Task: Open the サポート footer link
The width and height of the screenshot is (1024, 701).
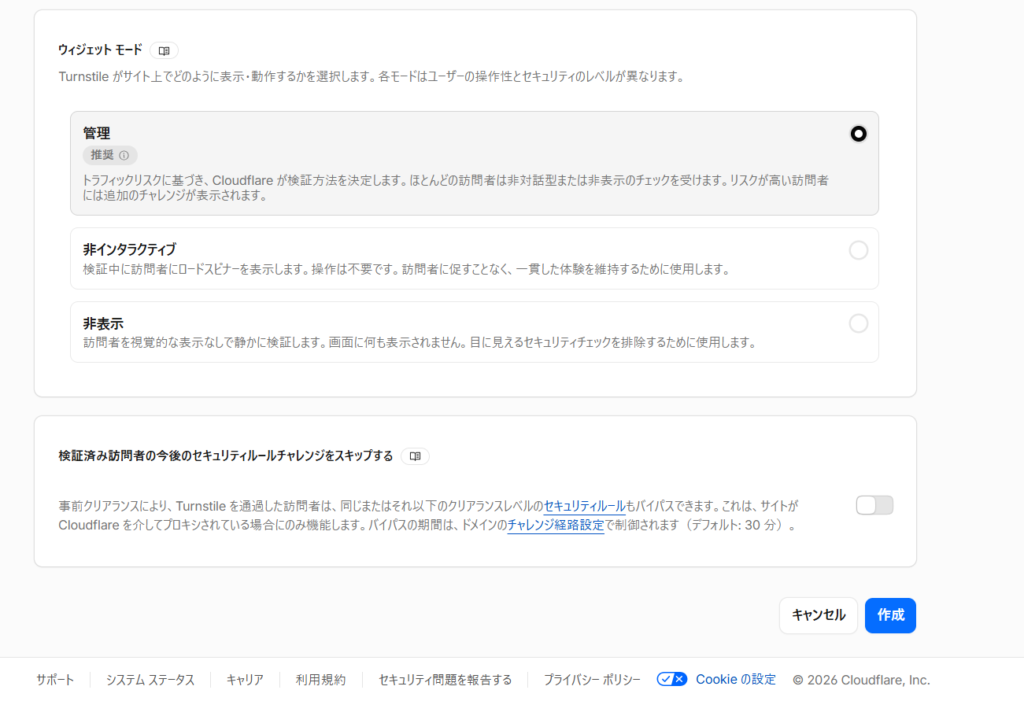Action: pos(55,680)
